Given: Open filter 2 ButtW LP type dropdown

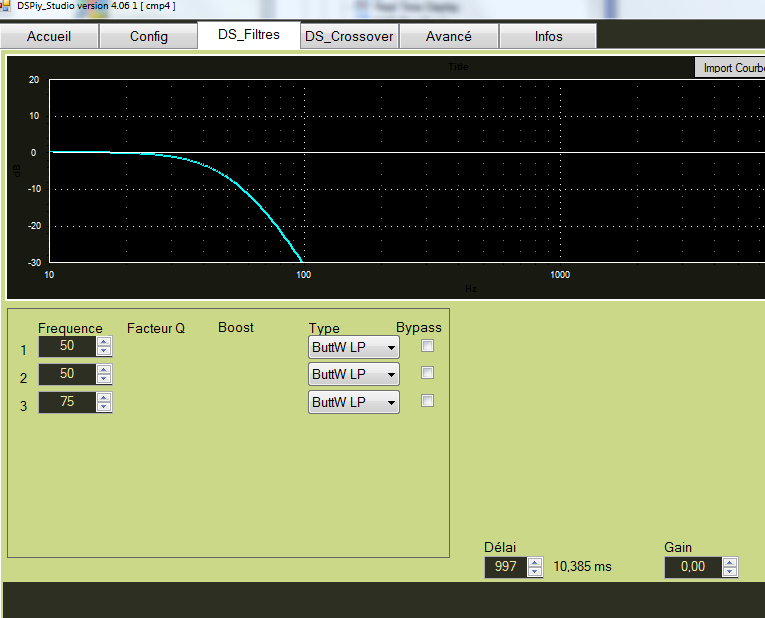Looking at the screenshot, I should coord(354,375).
